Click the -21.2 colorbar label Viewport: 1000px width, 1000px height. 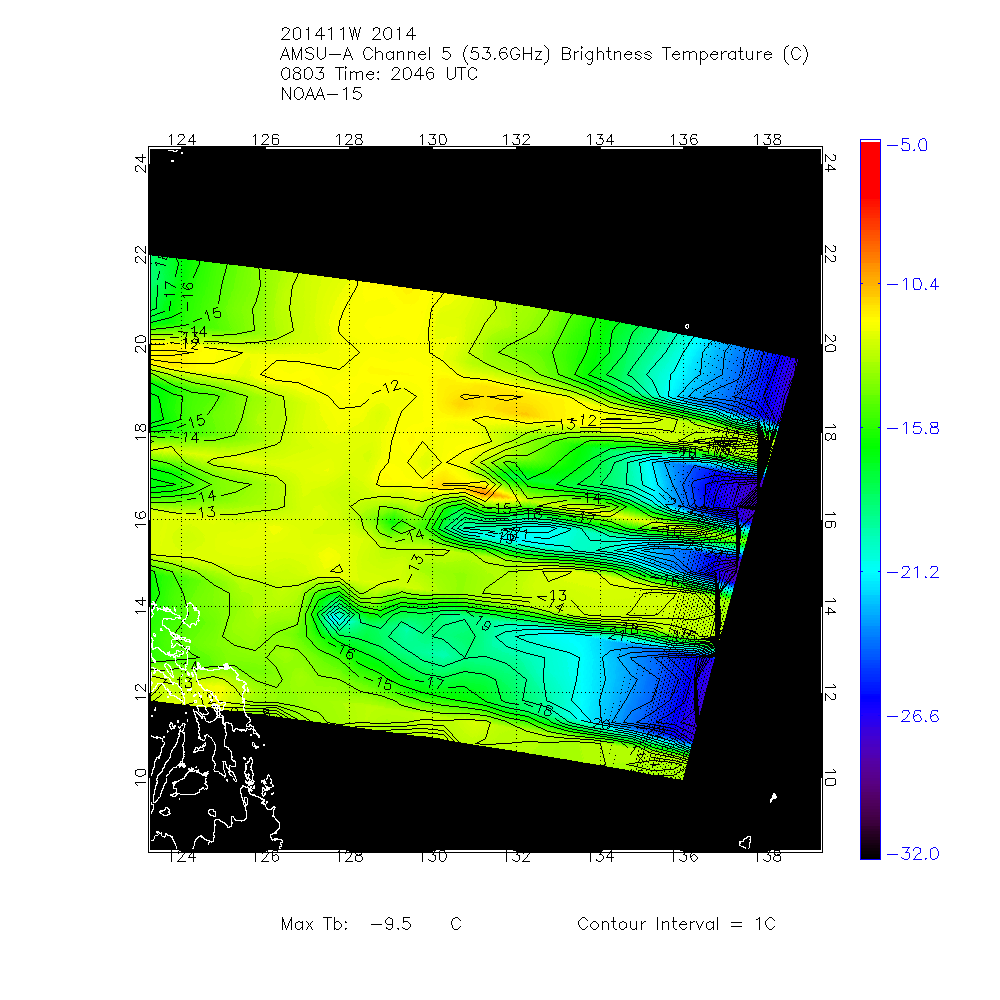coord(913,572)
